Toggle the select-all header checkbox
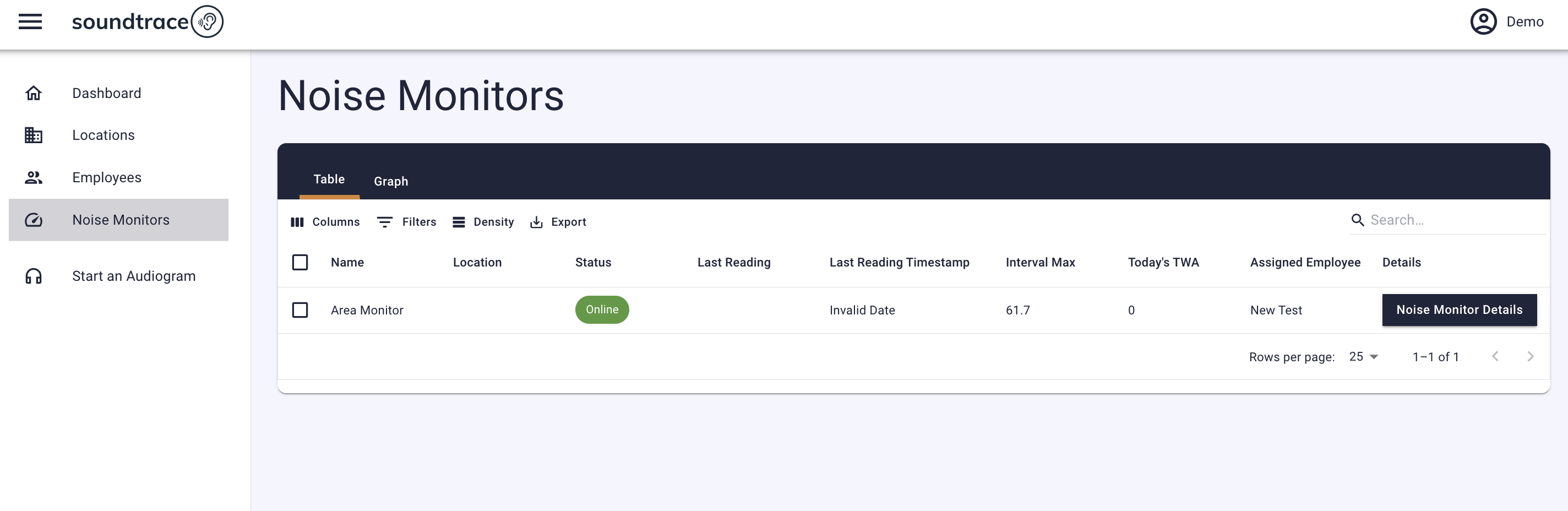 coord(300,263)
